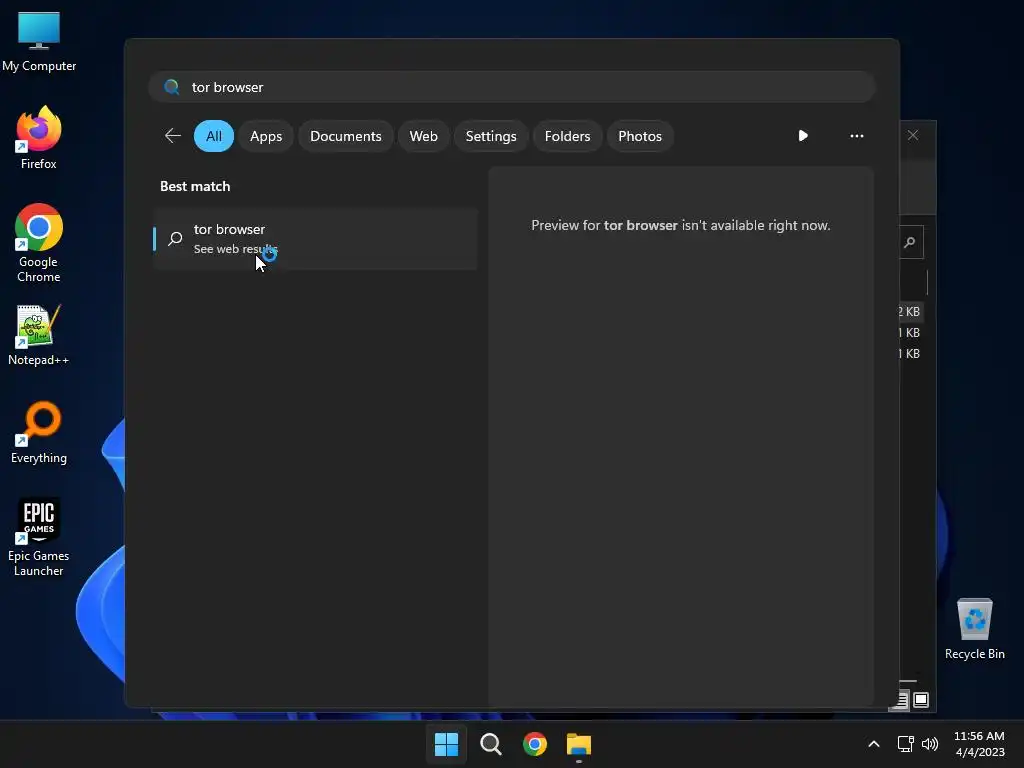Close the background File Explorer window
Image resolution: width=1024 pixels, height=768 pixels.
(913, 135)
